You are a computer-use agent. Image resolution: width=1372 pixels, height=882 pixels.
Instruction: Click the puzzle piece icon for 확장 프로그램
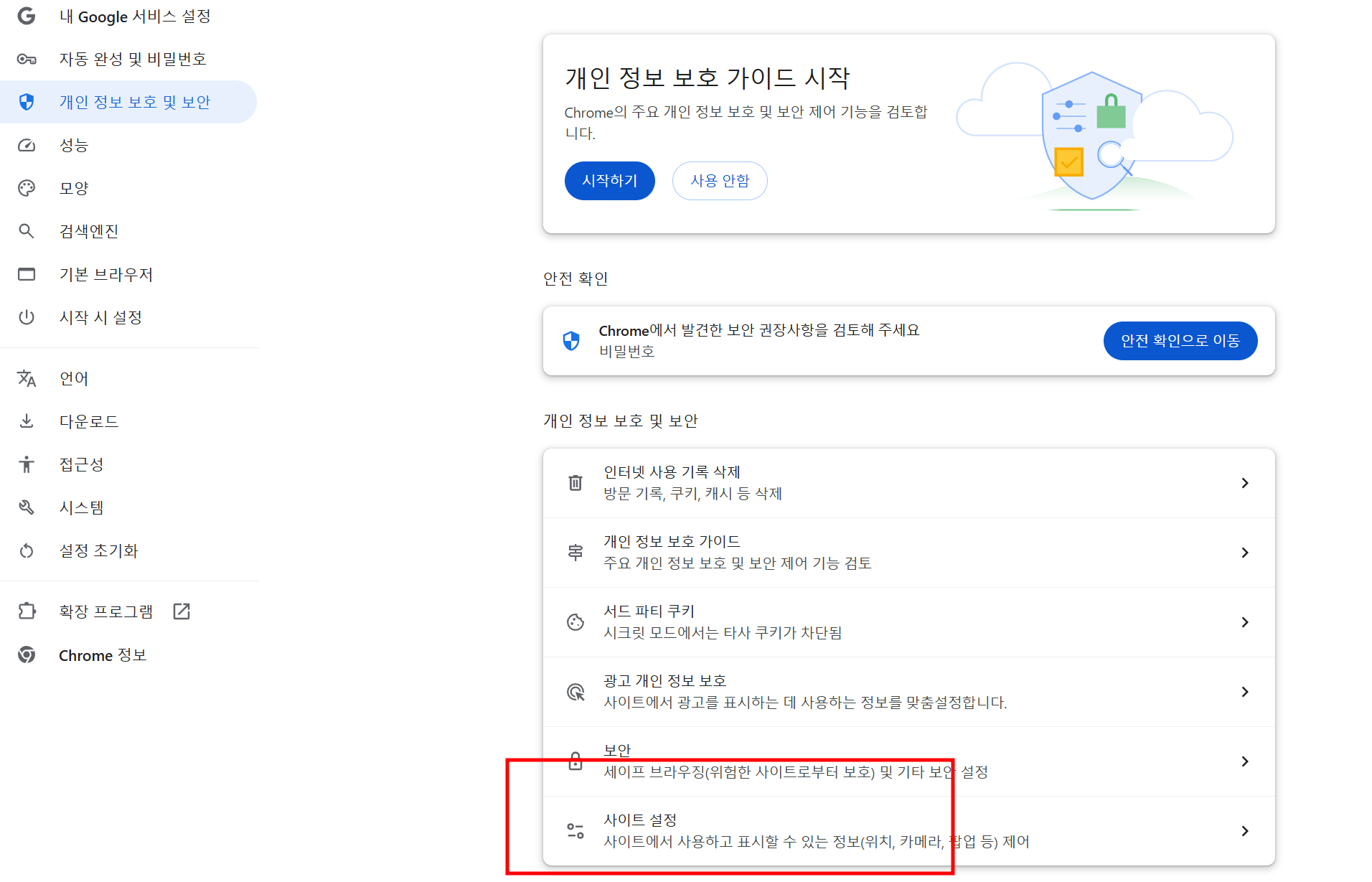click(x=27, y=611)
